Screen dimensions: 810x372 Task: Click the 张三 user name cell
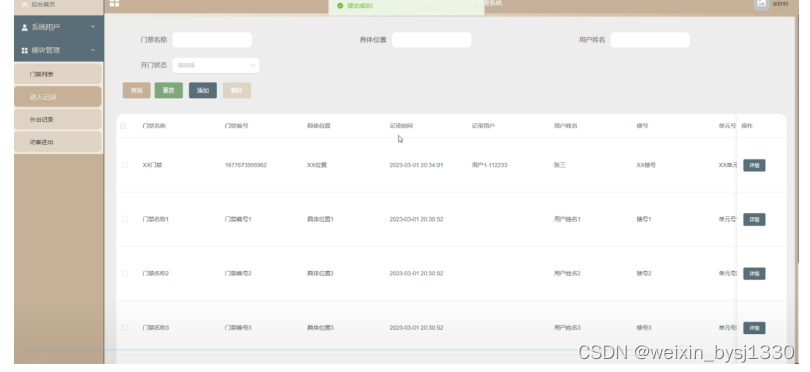point(560,165)
